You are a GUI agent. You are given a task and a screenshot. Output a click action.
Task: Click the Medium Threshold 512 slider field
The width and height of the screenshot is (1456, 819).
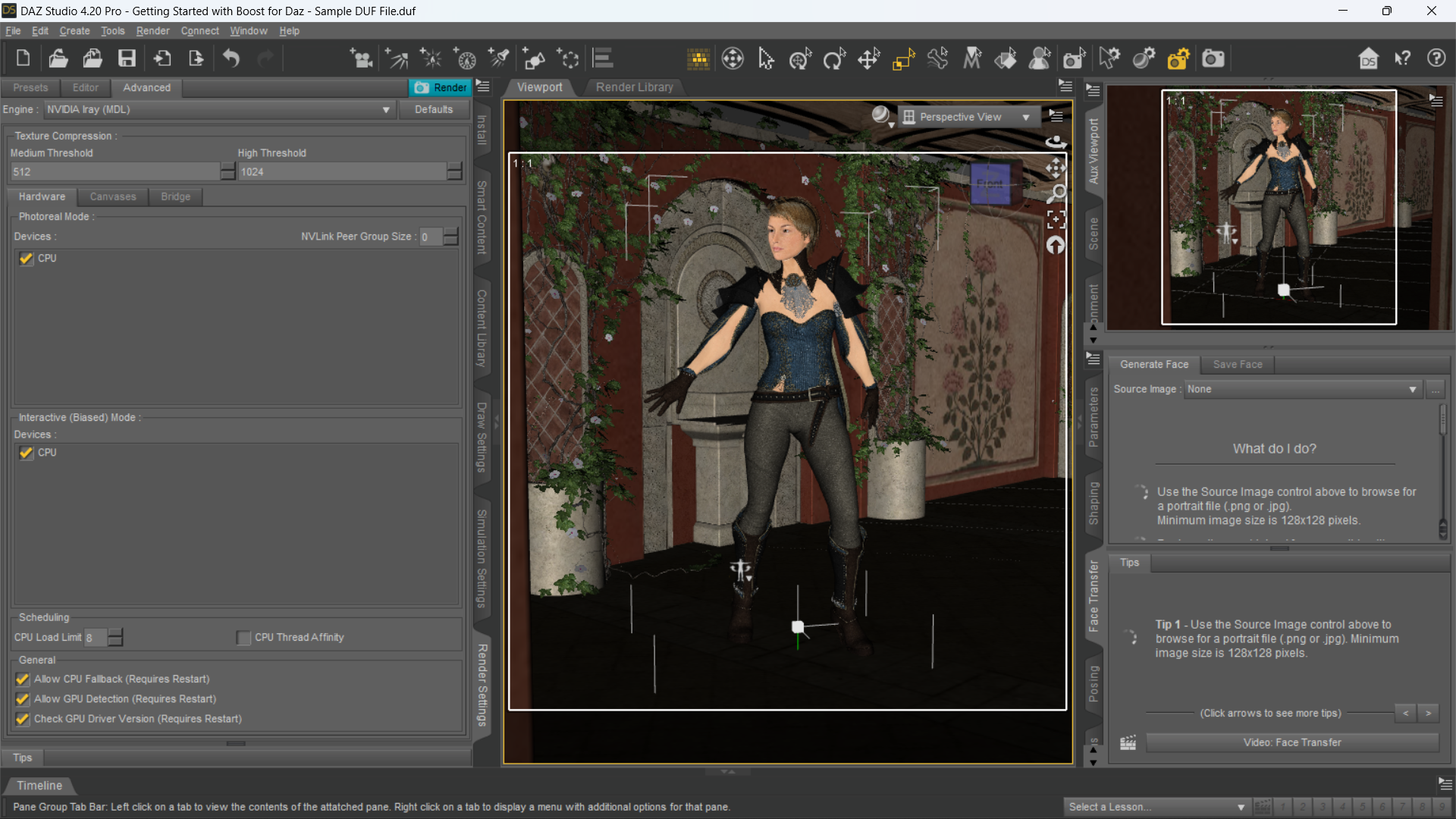pos(114,172)
